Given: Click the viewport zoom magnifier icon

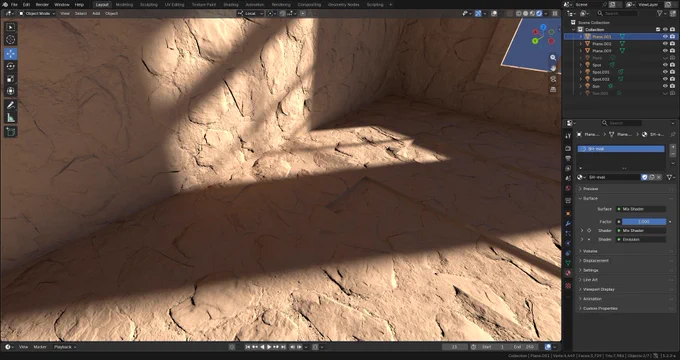Looking at the screenshot, I should (x=553, y=57).
